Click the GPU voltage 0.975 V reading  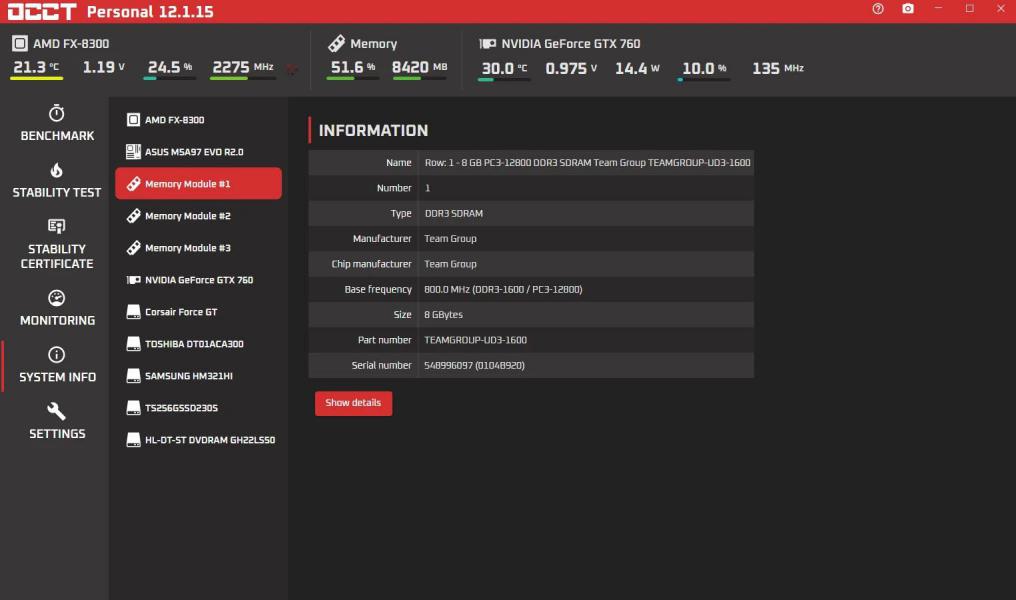[x=571, y=68]
